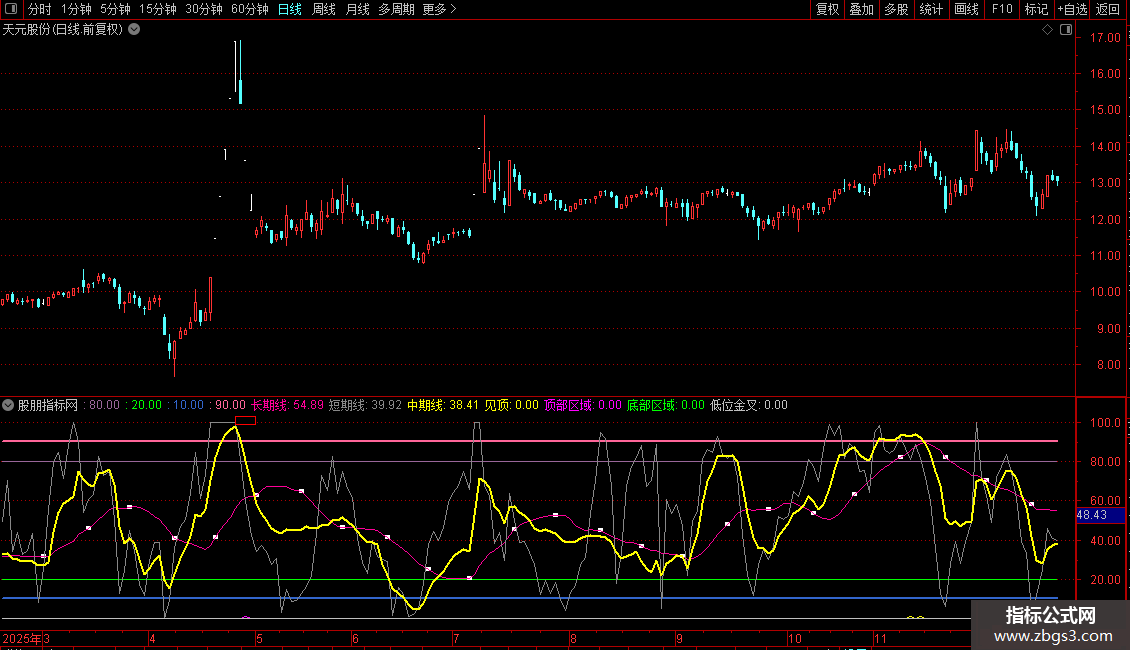The width and height of the screenshot is (1130, 650).
Task: Switch to the 周线 weekly period
Action: click(x=324, y=10)
